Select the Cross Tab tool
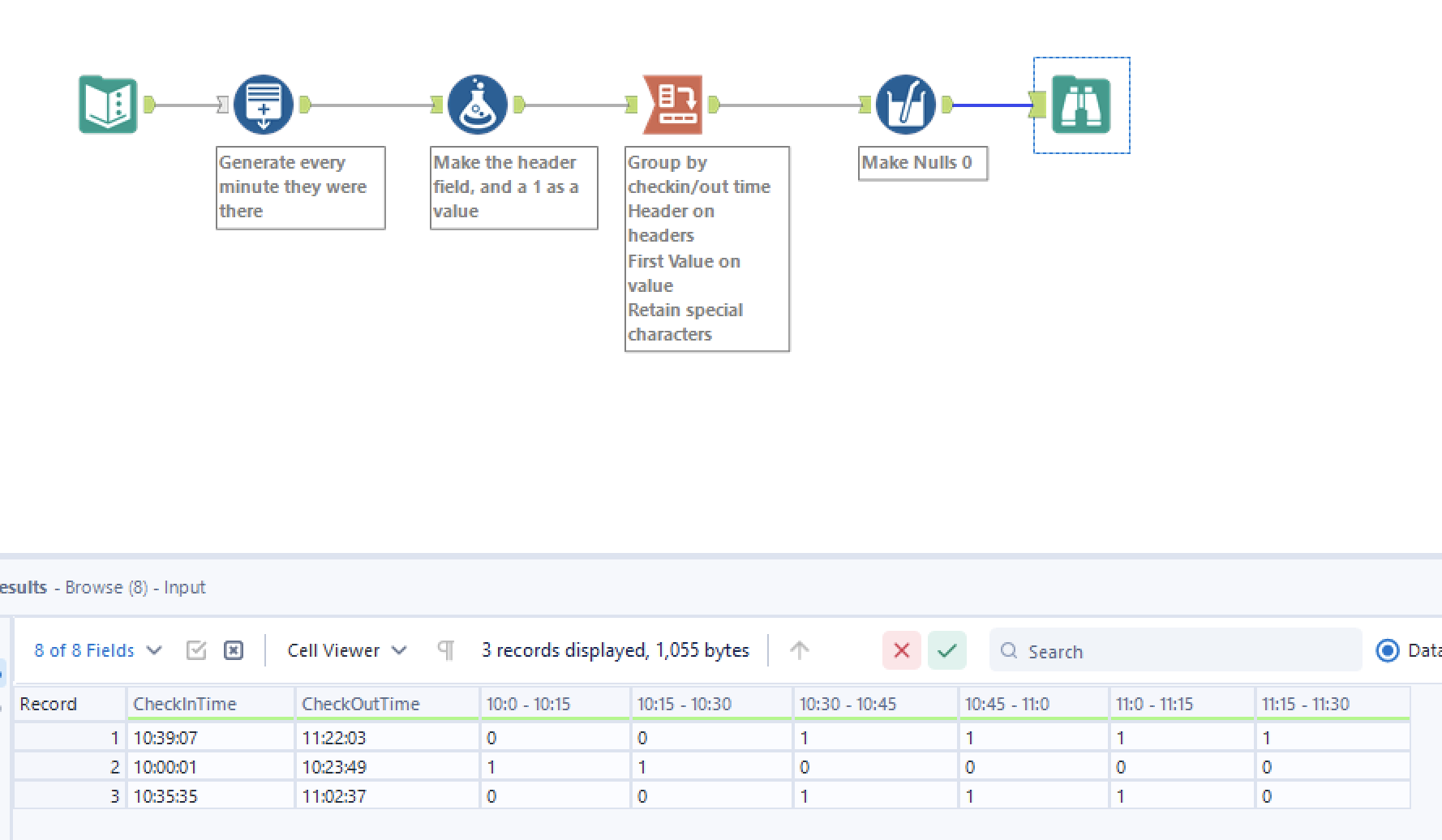The height and width of the screenshot is (840, 1442). [672, 104]
